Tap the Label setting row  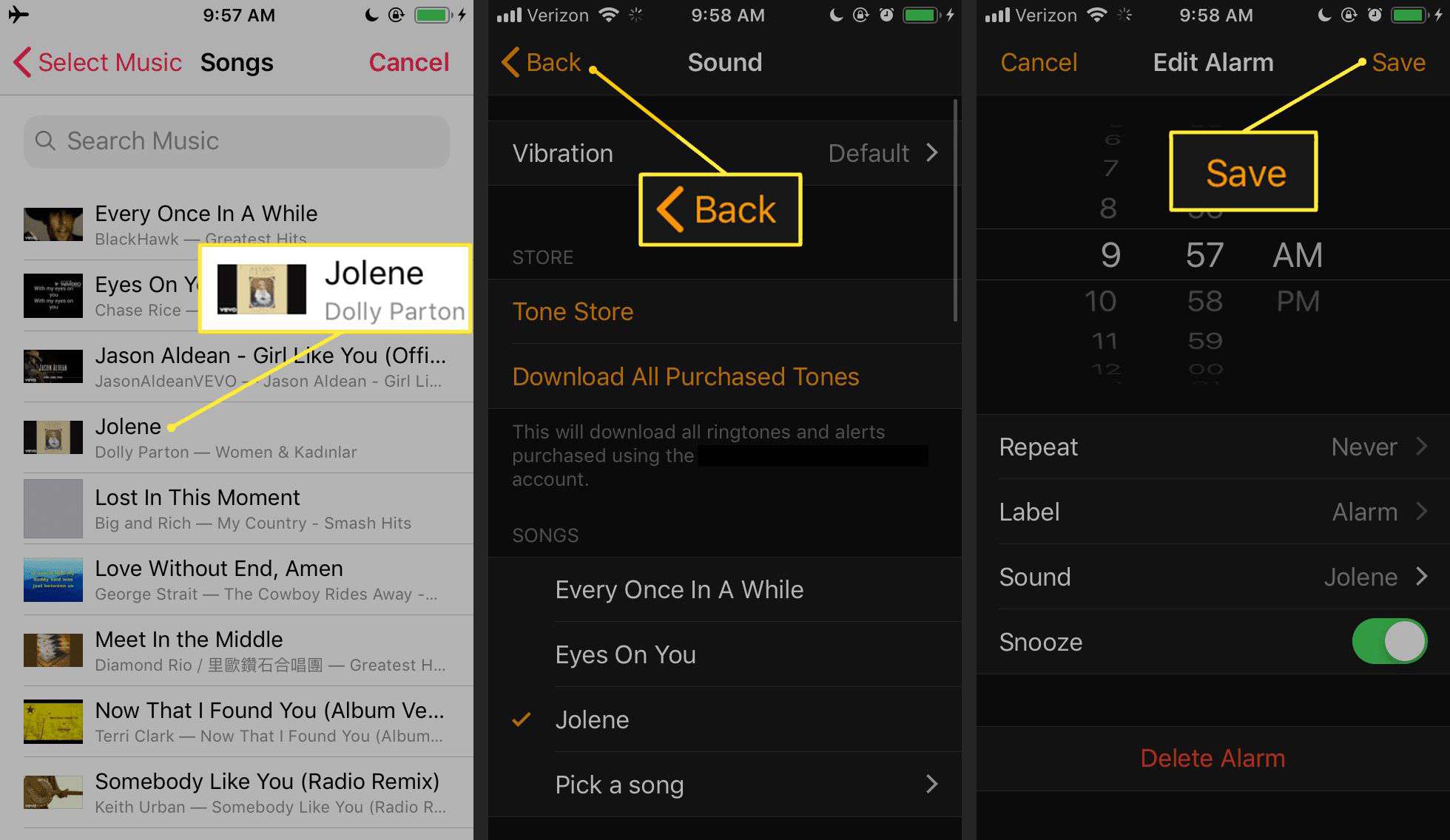[x=1209, y=512]
